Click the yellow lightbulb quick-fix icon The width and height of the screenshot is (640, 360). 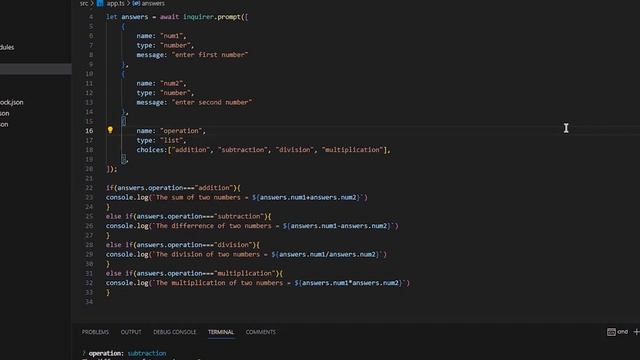110,130
